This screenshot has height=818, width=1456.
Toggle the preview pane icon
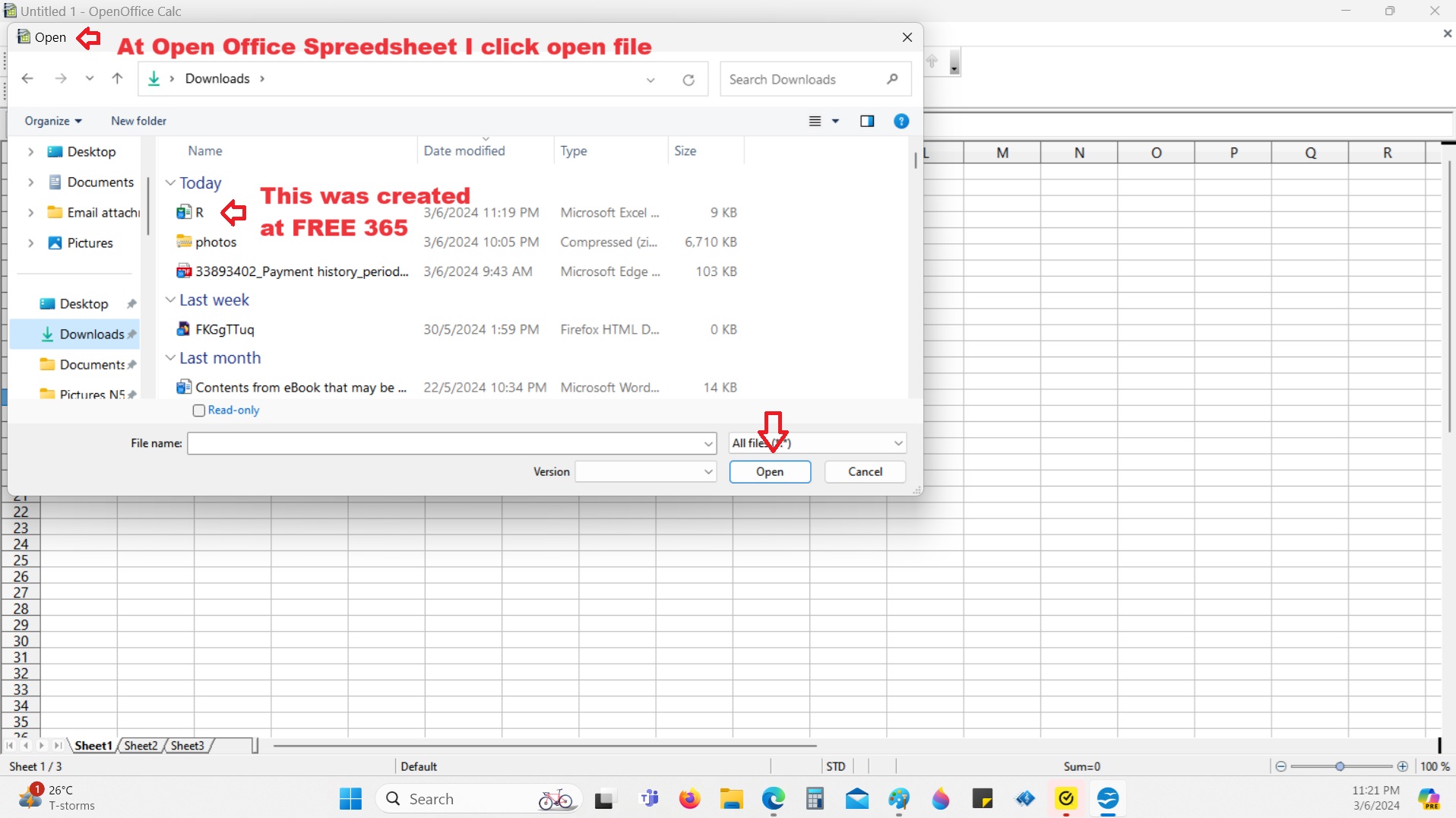coord(867,121)
